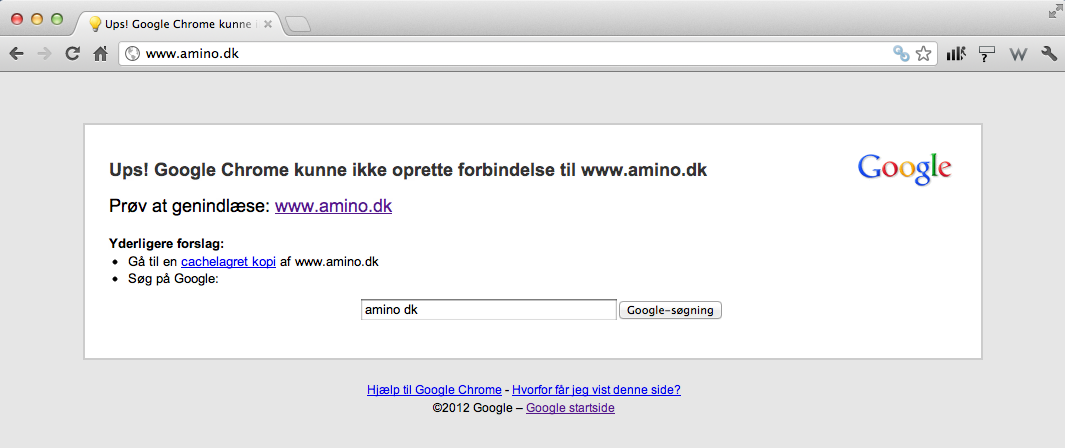Enter fullscreen with the window arrows icon
Image resolution: width=1065 pixels, height=448 pixels.
(1054, 11)
